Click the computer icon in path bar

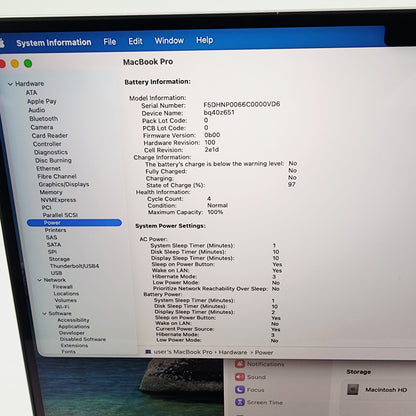click(148, 352)
